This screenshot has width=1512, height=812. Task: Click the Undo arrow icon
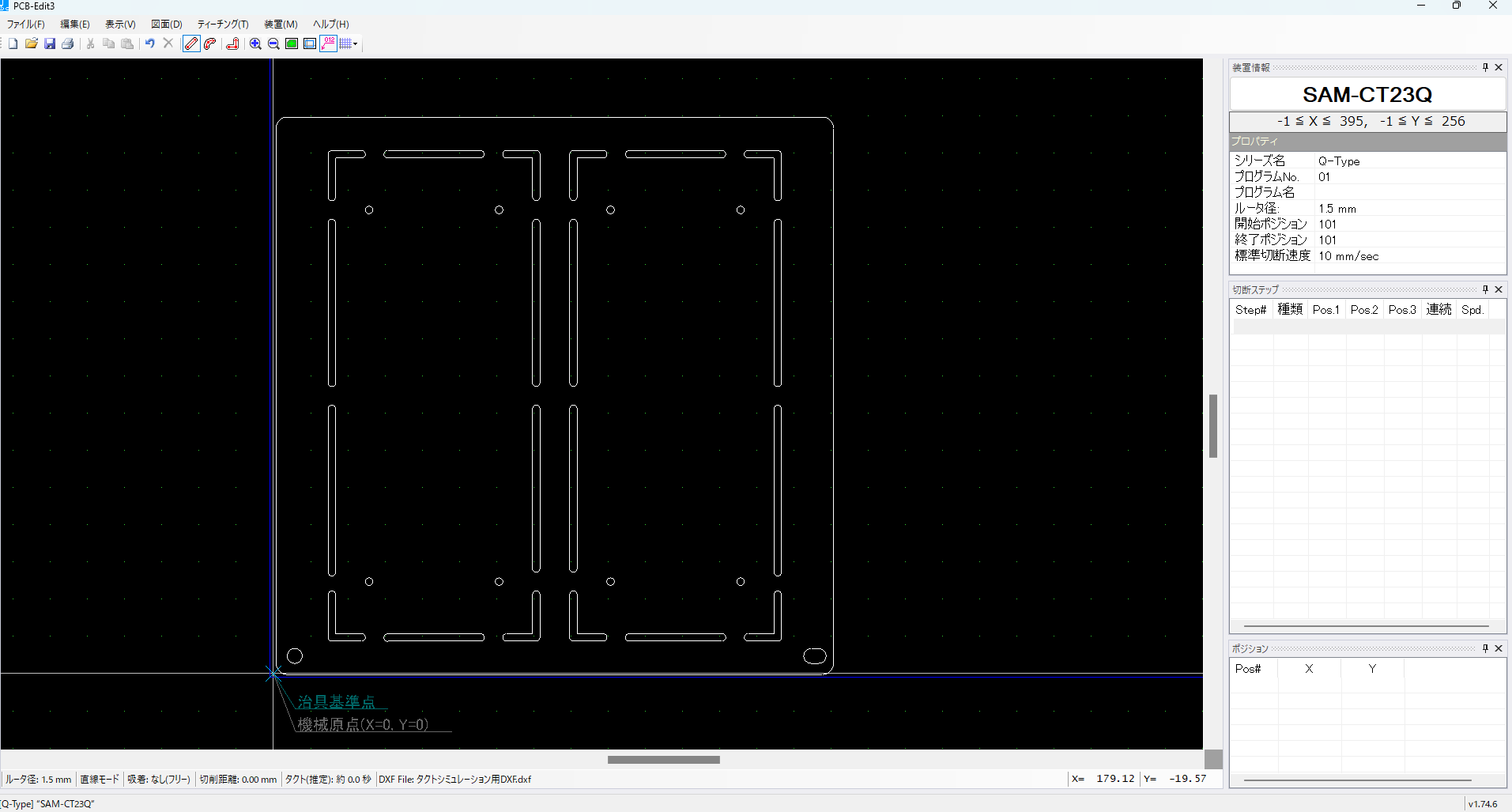coord(149,43)
